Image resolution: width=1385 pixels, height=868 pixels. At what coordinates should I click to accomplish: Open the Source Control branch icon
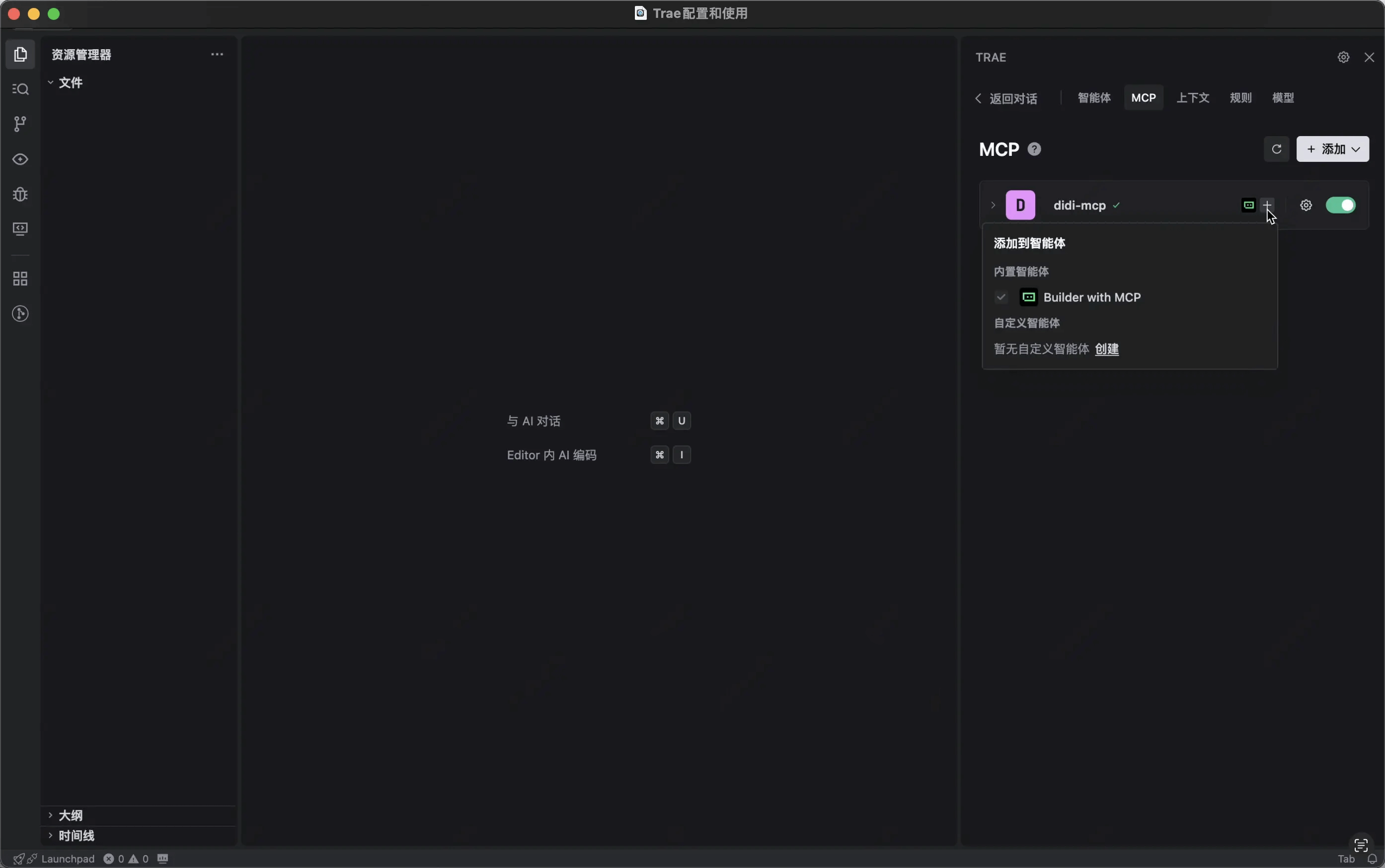click(20, 124)
